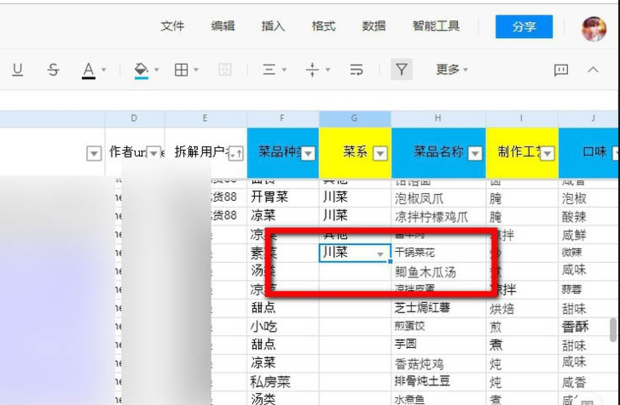The height and width of the screenshot is (405, 620).
Task: Open filter dropdown for 制作工艺 column
Action: 547,153
